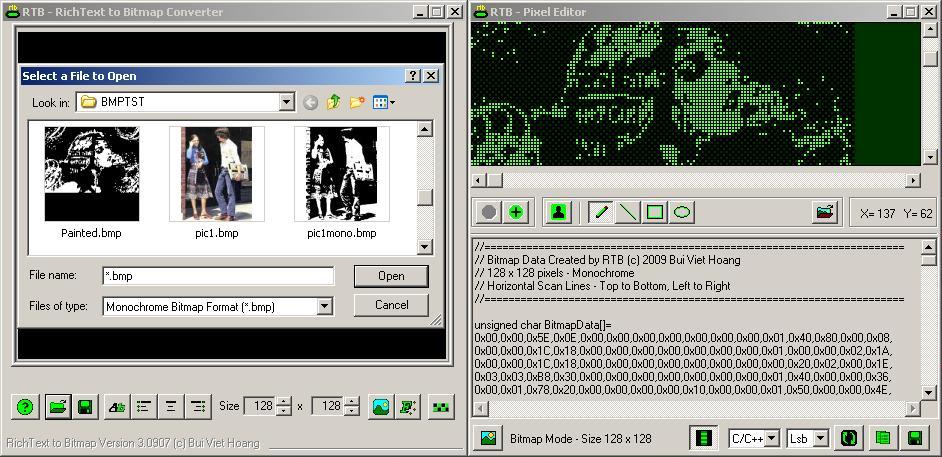Click the picture image icon beside size fields
Image resolution: width=942 pixels, height=457 pixels.
tap(381, 407)
